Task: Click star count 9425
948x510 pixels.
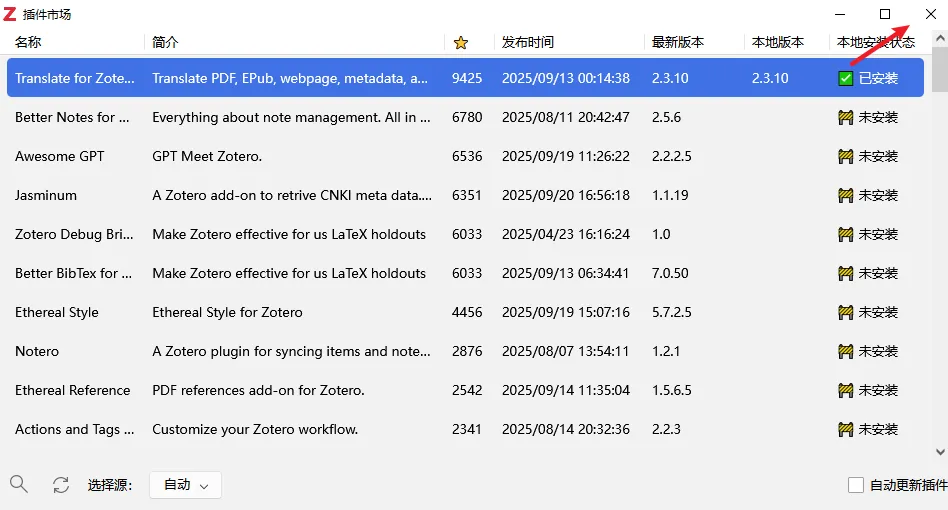Action: (x=467, y=78)
